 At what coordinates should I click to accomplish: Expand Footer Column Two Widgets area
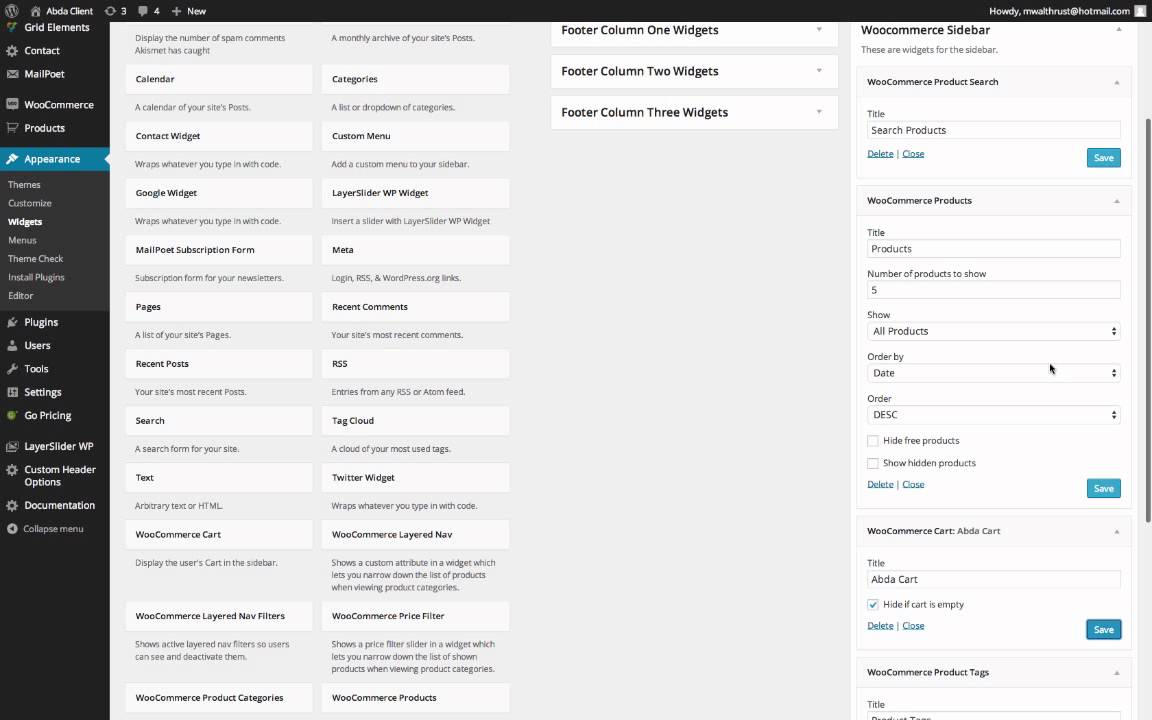coord(819,71)
